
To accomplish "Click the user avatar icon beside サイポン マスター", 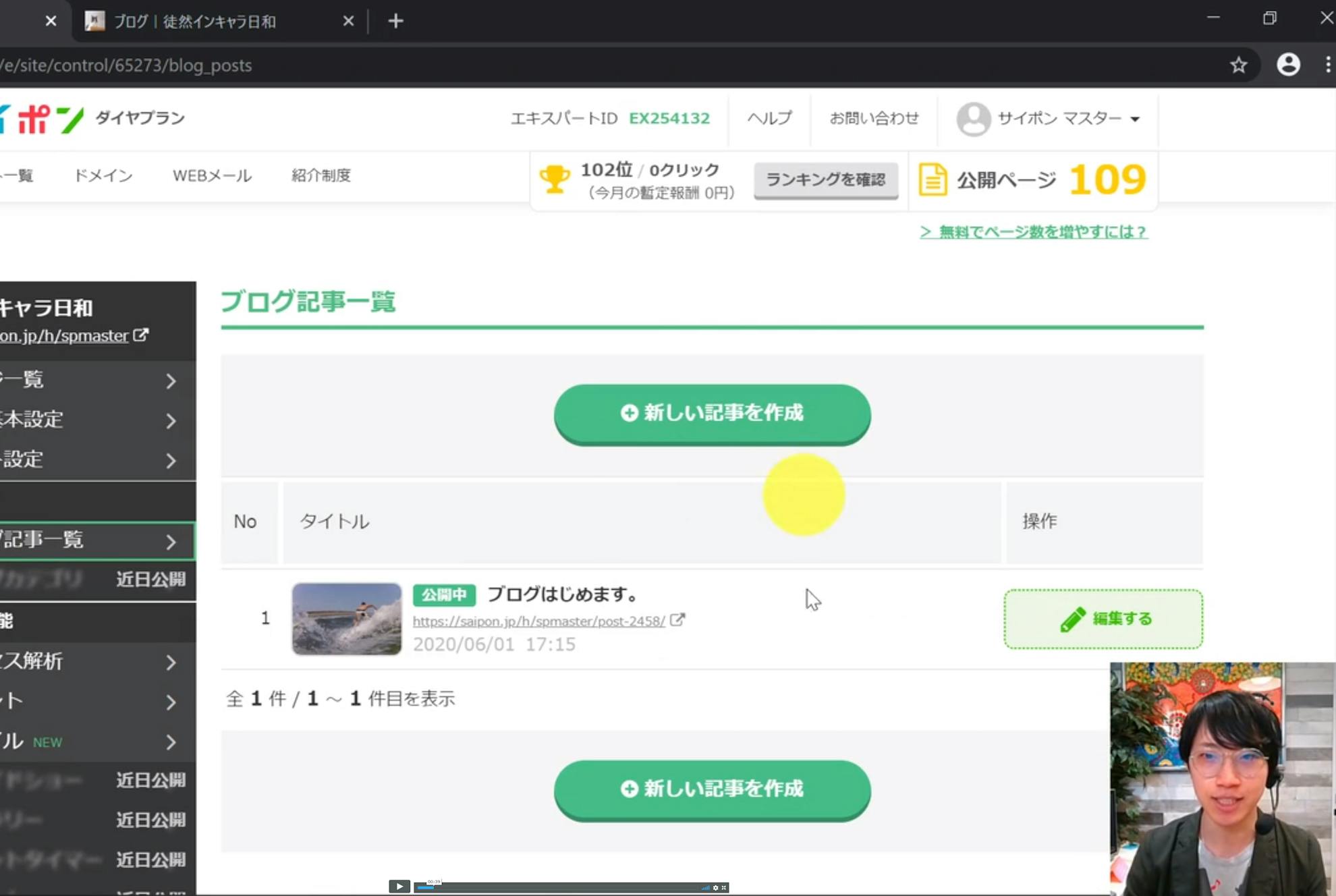I will [x=974, y=119].
